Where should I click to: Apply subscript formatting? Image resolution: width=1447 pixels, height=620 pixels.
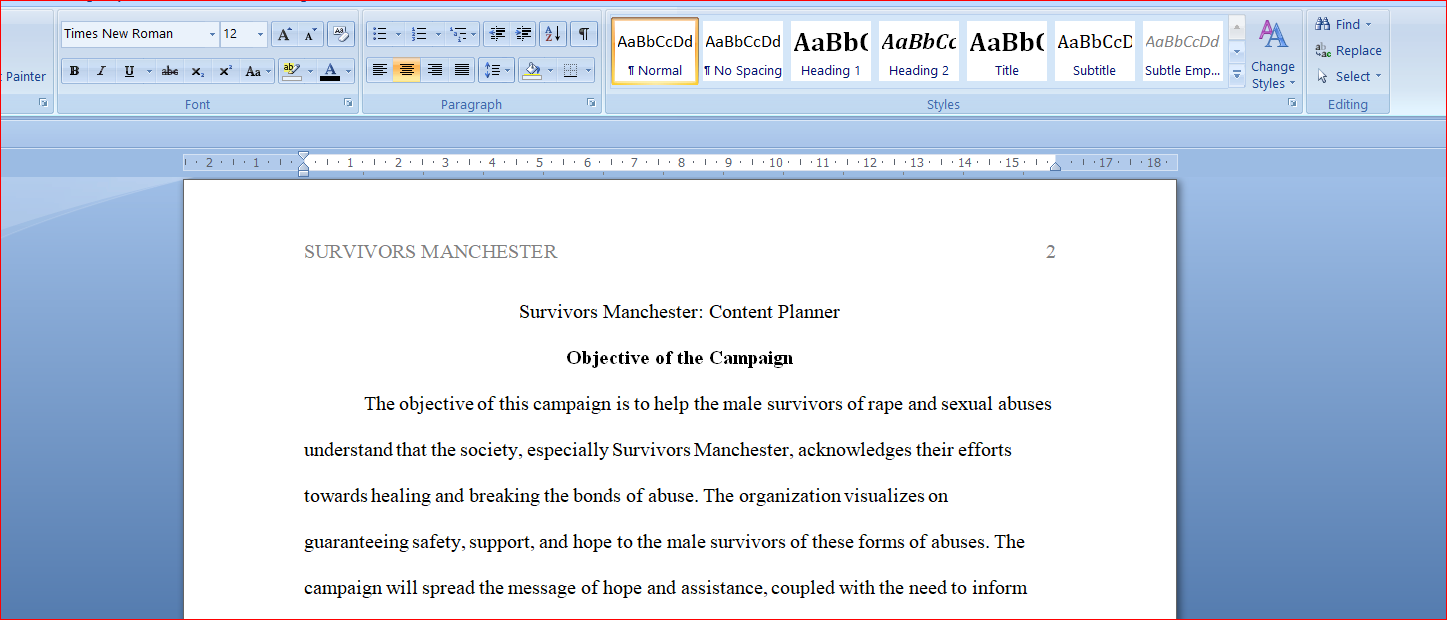[x=198, y=71]
